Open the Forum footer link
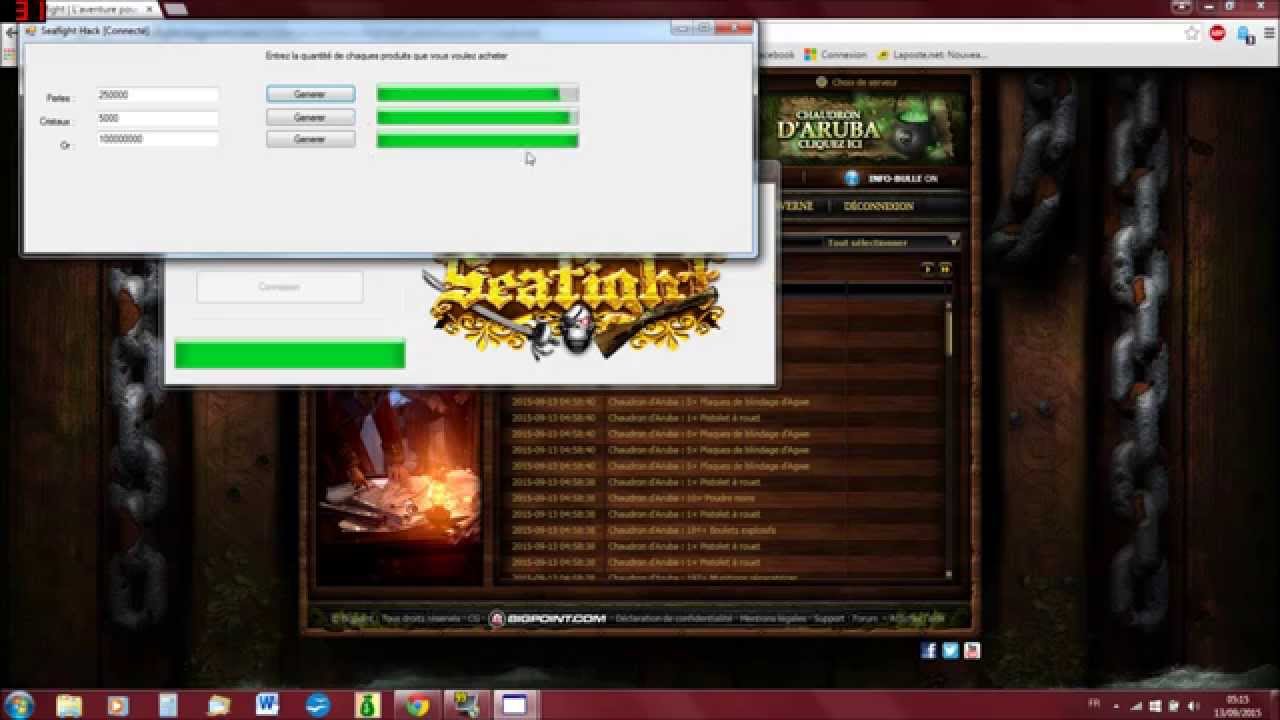1280x720 pixels. point(865,619)
